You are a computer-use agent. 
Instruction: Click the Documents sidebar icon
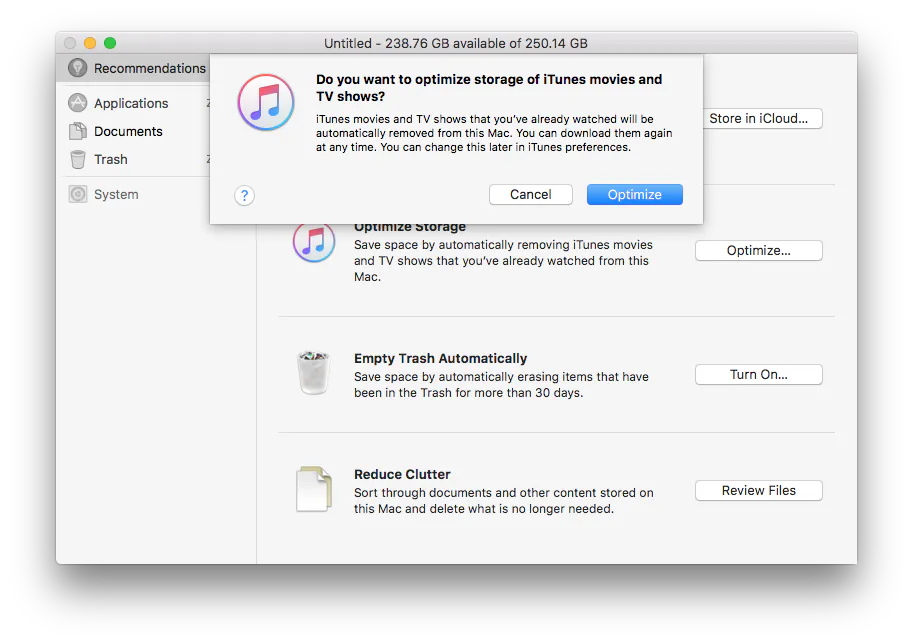click(x=77, y=131)
